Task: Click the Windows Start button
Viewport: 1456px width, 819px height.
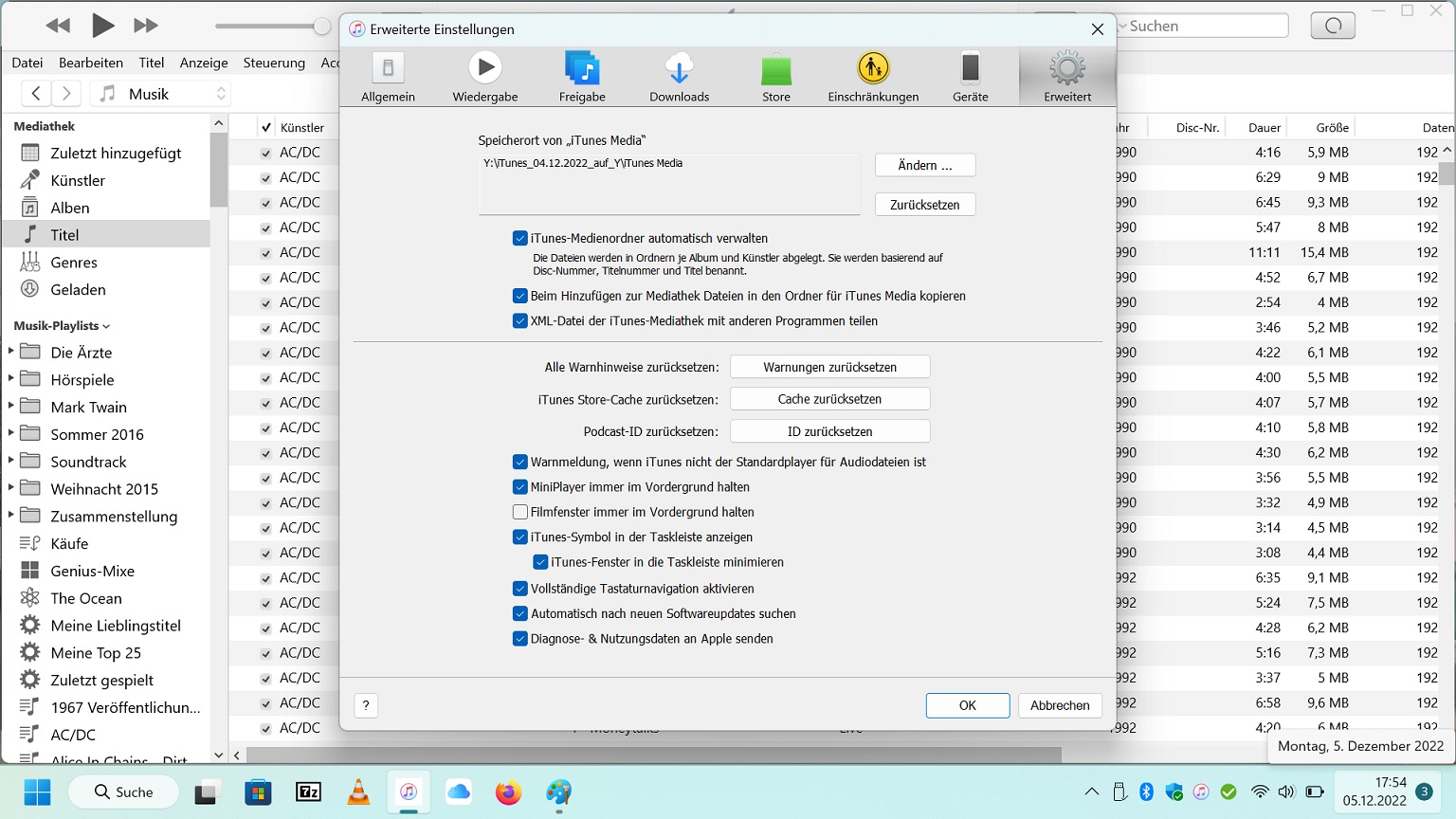Action: (x=38, y=792)
